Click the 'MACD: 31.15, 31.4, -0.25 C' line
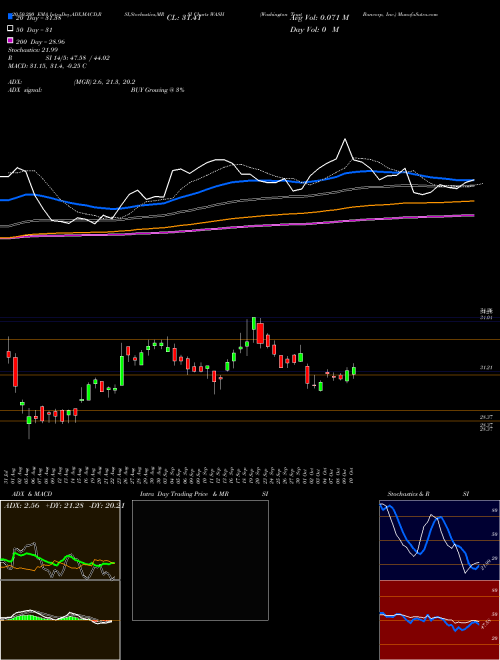Viewport: 500px width, 660px height. click(47, 66)
